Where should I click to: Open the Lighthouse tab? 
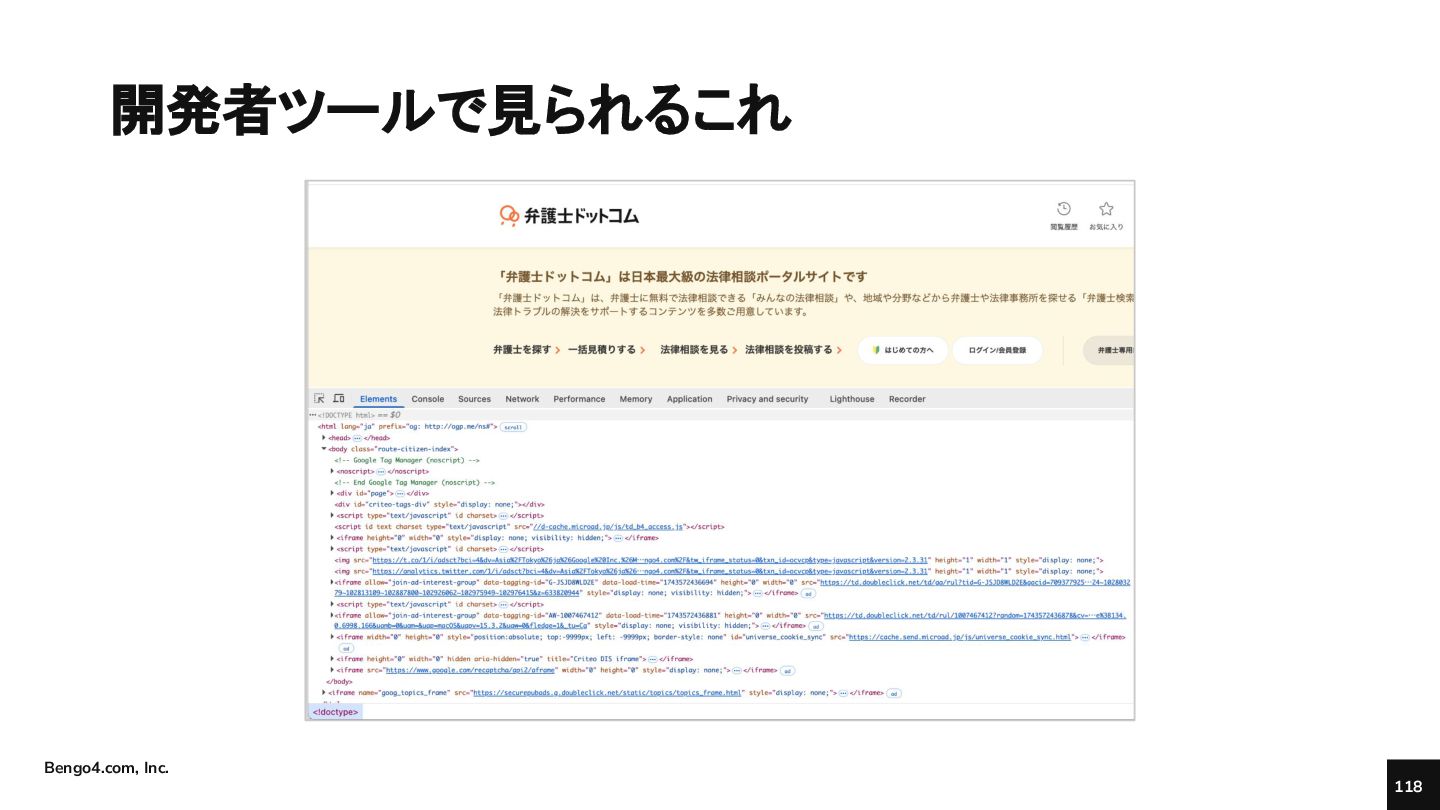coord(852,399)
